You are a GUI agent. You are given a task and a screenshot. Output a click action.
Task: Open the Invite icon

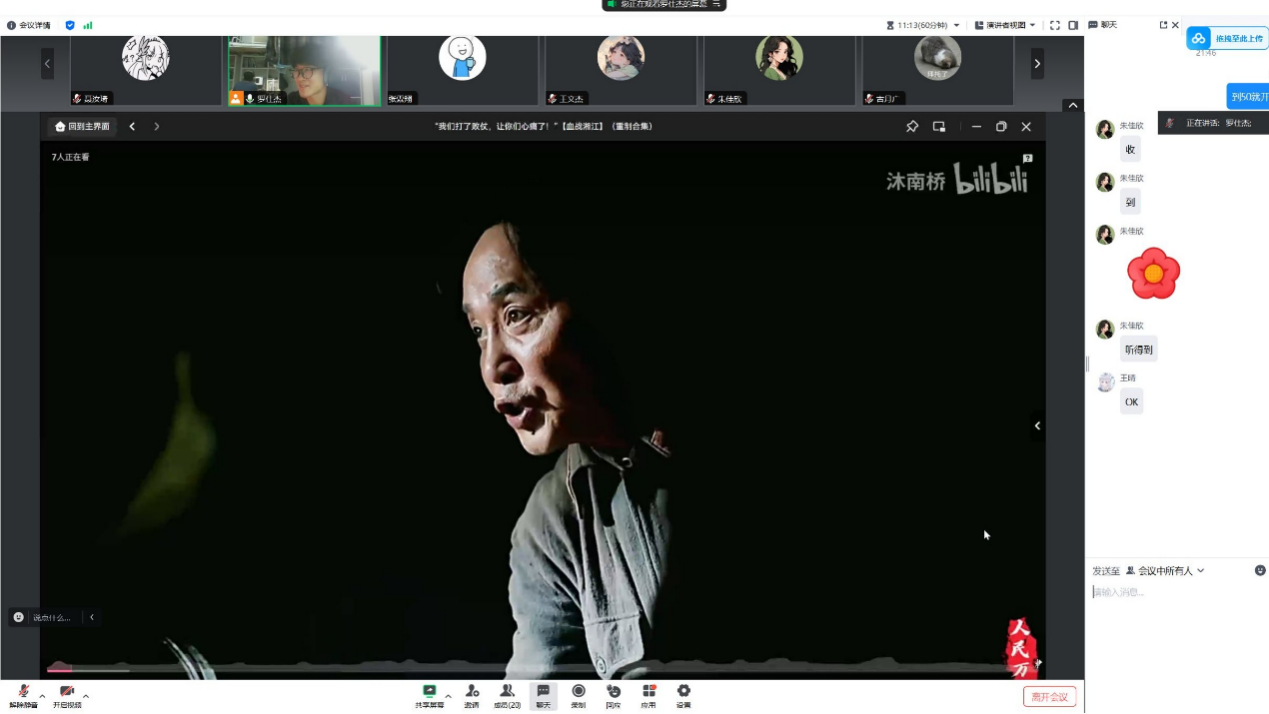(472, 696)
